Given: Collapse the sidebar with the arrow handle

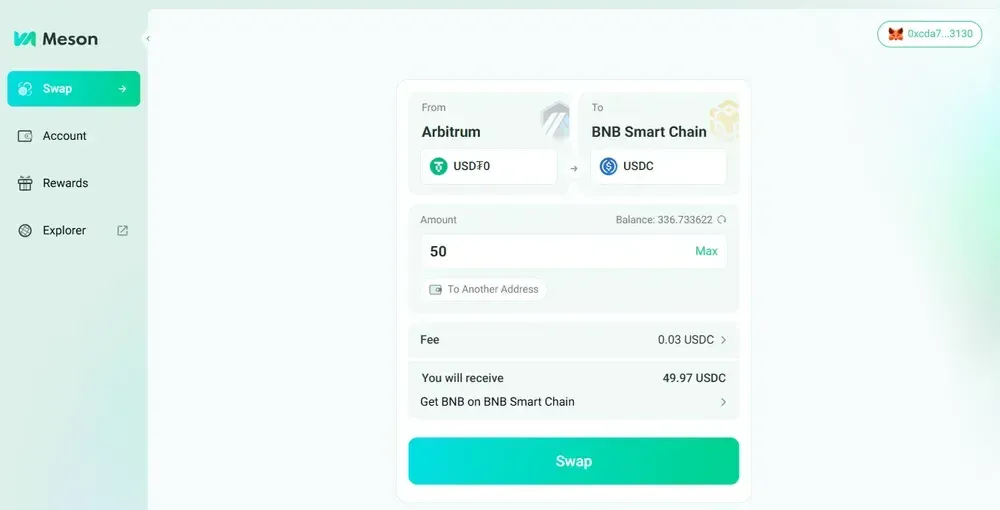Looking at the screenshot, I should tap(148, 39).
